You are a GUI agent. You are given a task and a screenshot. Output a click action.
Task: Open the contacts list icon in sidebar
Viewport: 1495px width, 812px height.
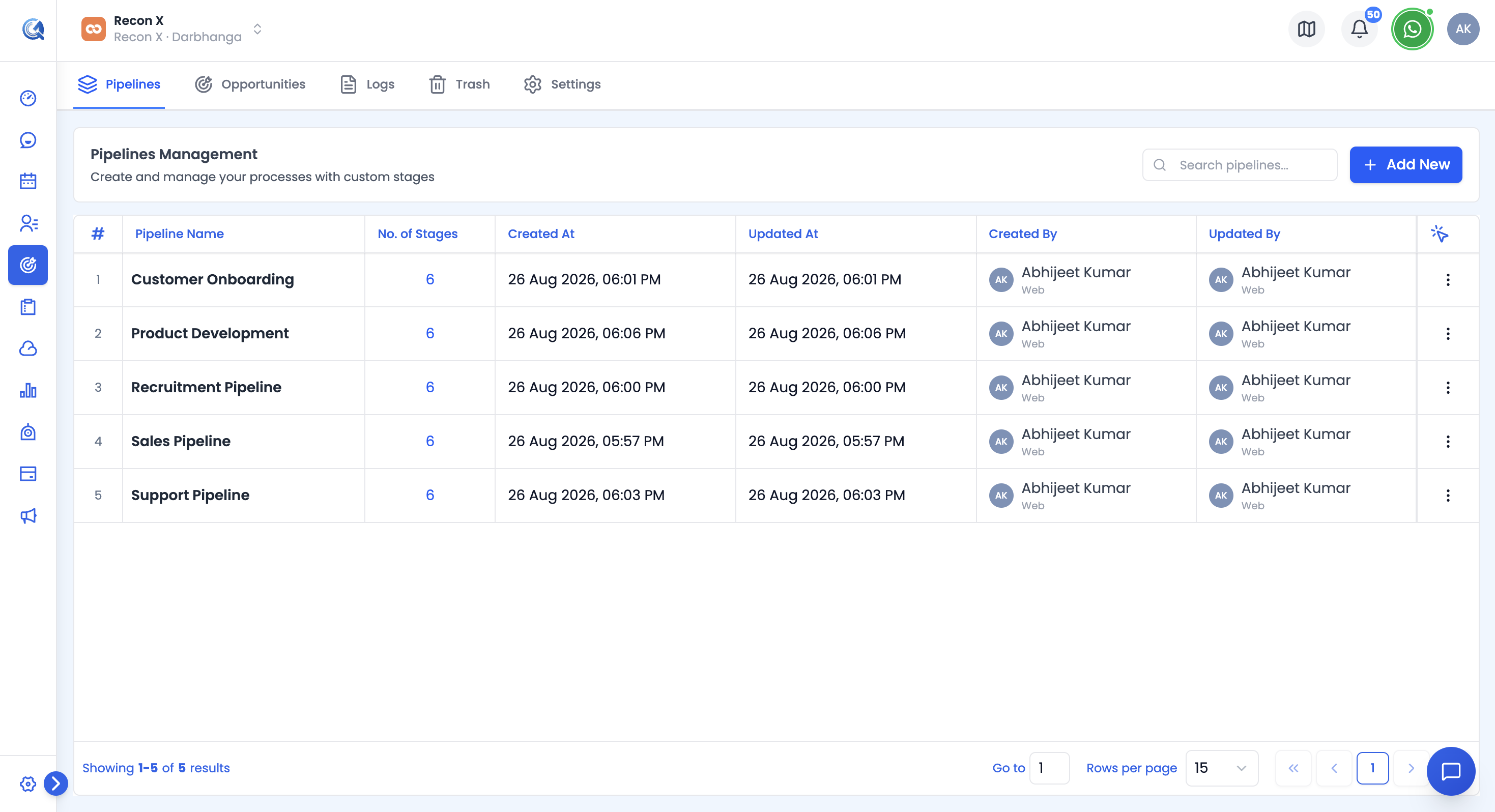click(x=28, y=223)
